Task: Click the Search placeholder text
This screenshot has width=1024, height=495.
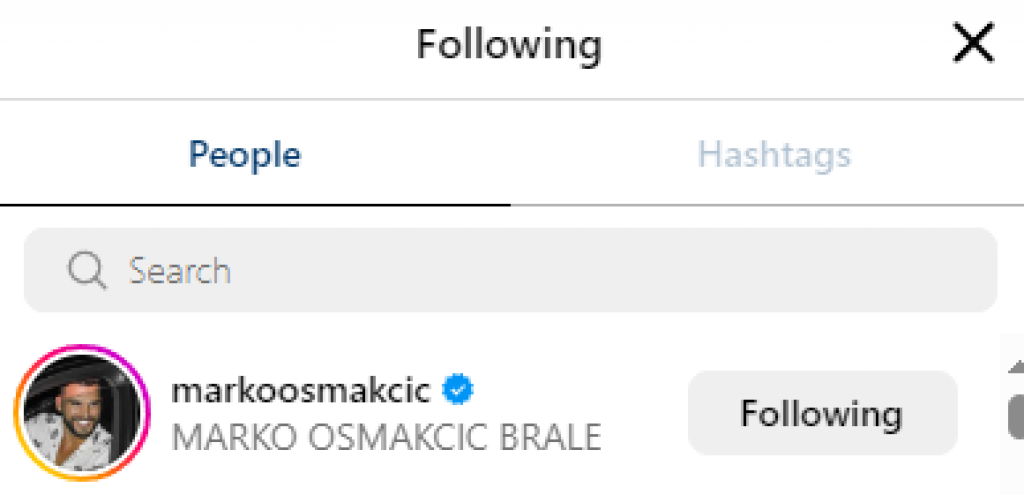Action: [180, 271]
